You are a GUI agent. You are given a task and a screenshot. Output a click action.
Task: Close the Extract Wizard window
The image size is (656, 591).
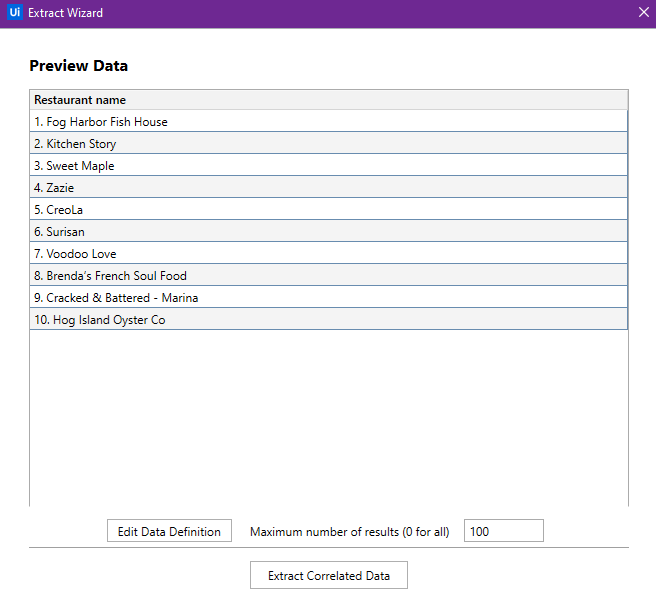point(644,12)
